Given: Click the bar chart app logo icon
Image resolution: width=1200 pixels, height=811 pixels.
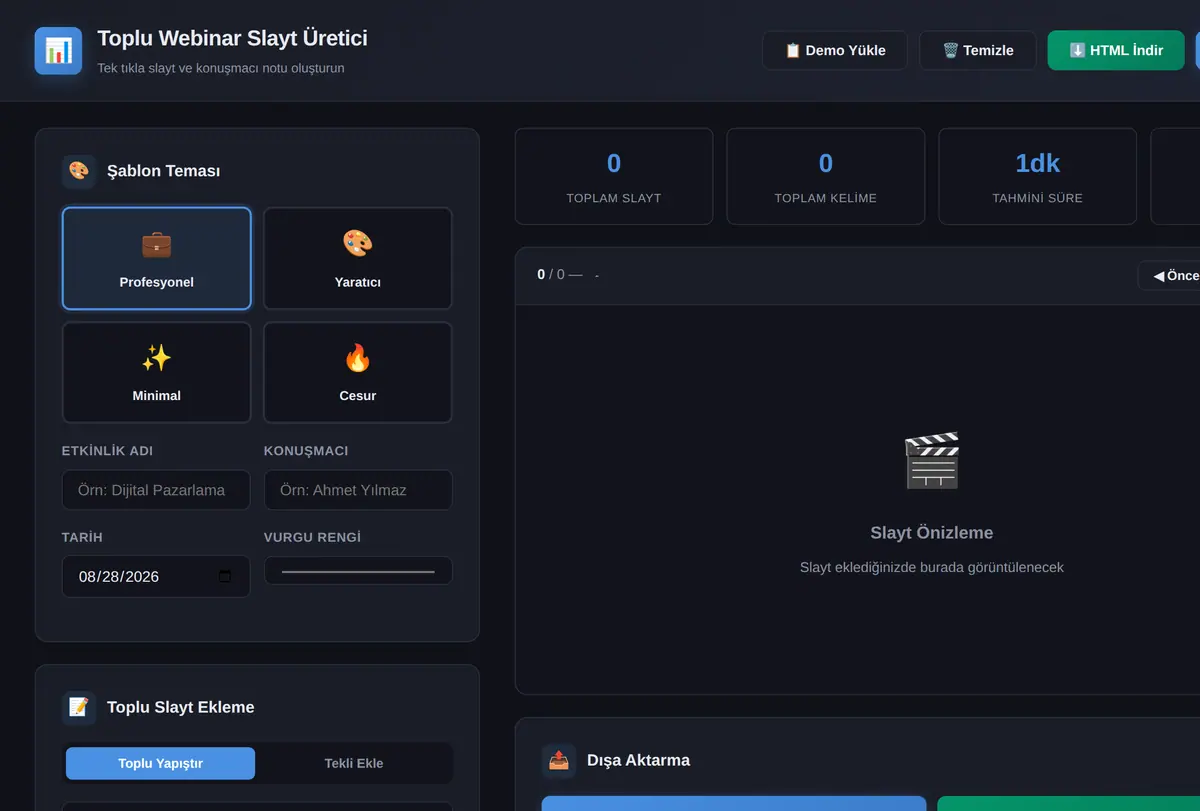Looking at the screenshot, I should [x=58, y=50].
